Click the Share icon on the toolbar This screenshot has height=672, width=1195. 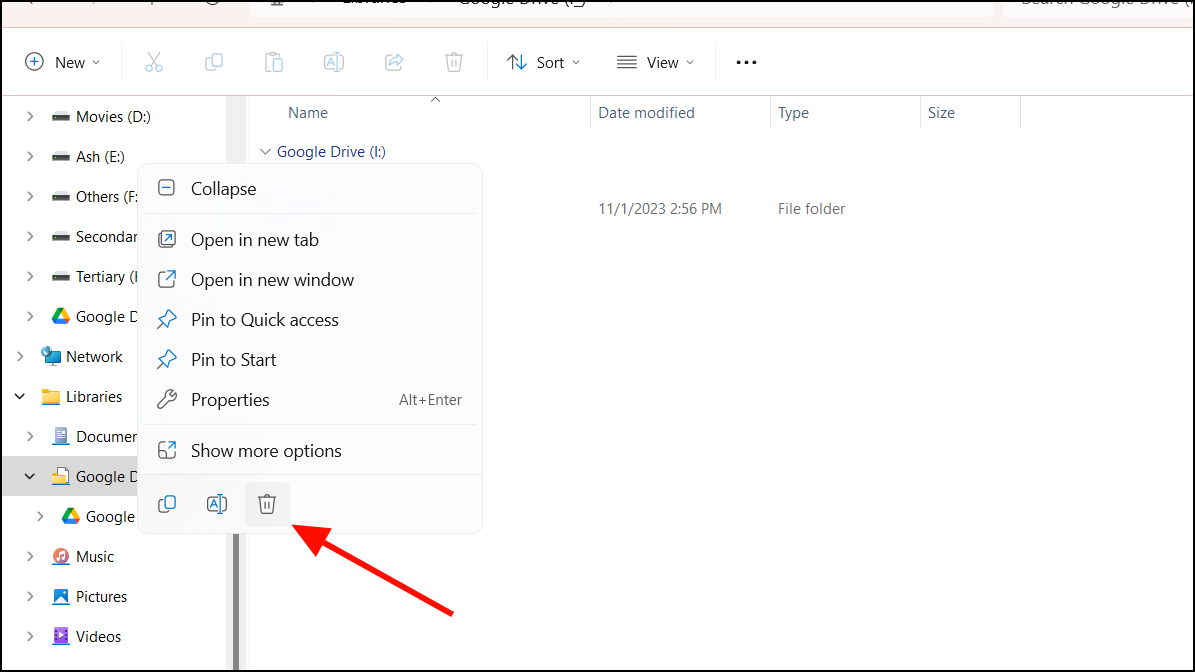(x=394, y=61)
